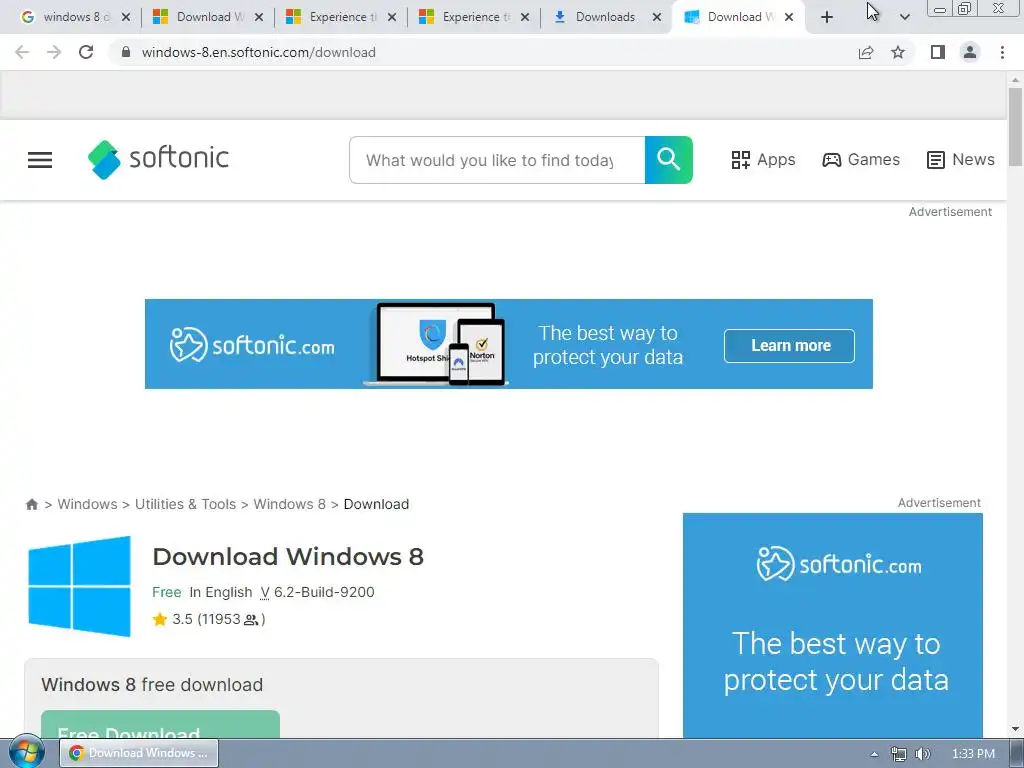Go forward in browser history

tap(54, 52)
